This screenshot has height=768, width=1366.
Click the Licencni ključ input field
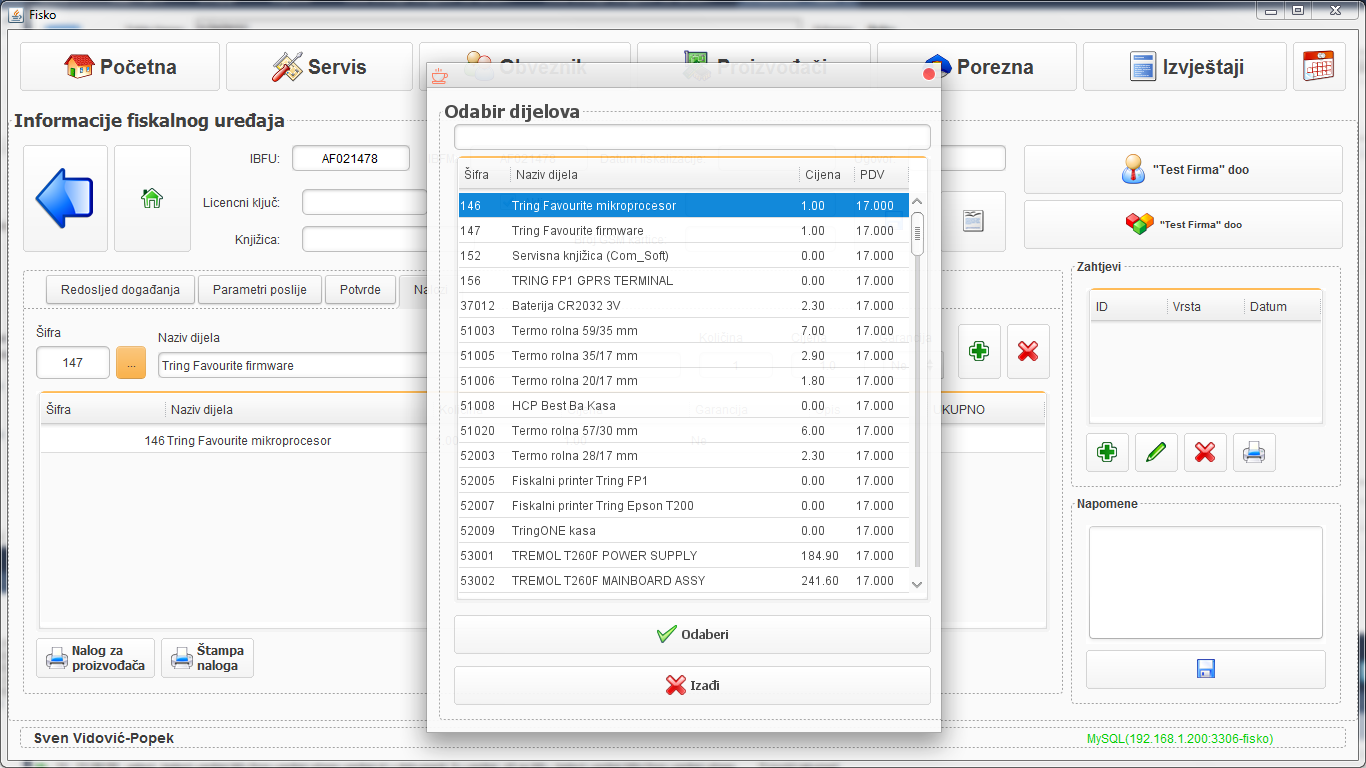point(365,202)
